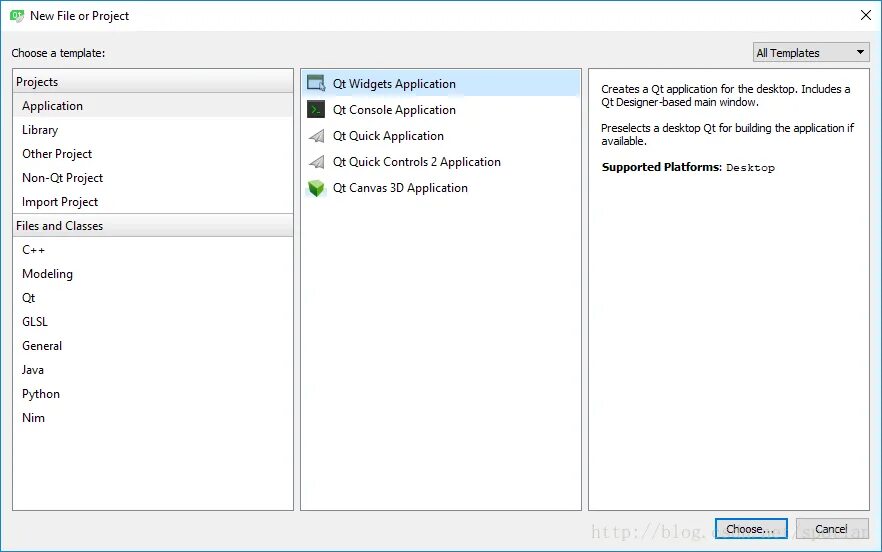Choose the Qt Console Application template

[x=440, y=110]
